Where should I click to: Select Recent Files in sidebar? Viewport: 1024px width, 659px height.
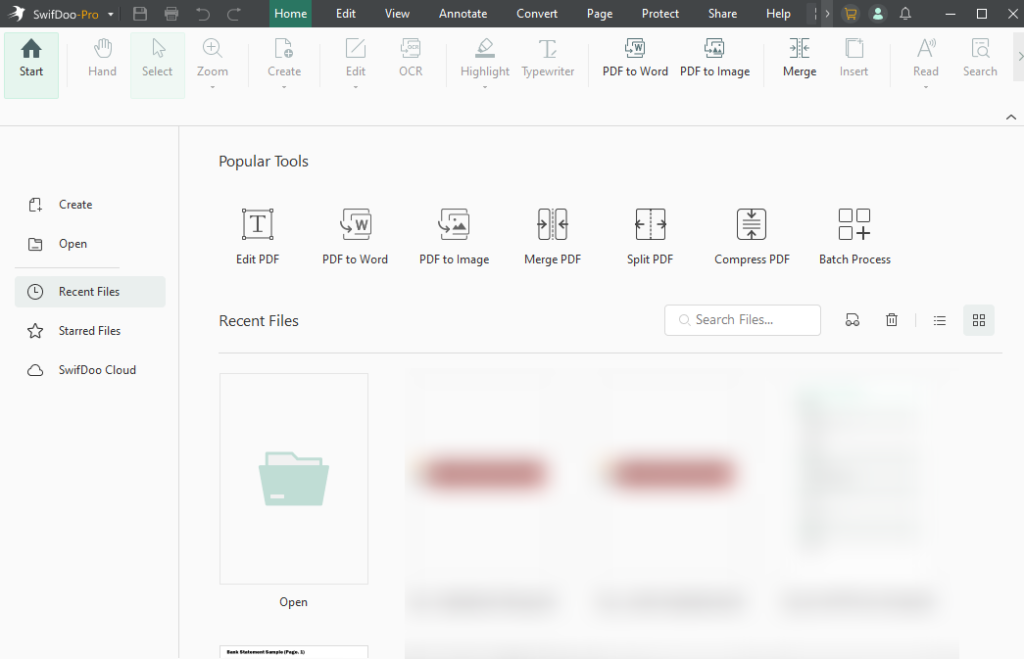[90, 291]
